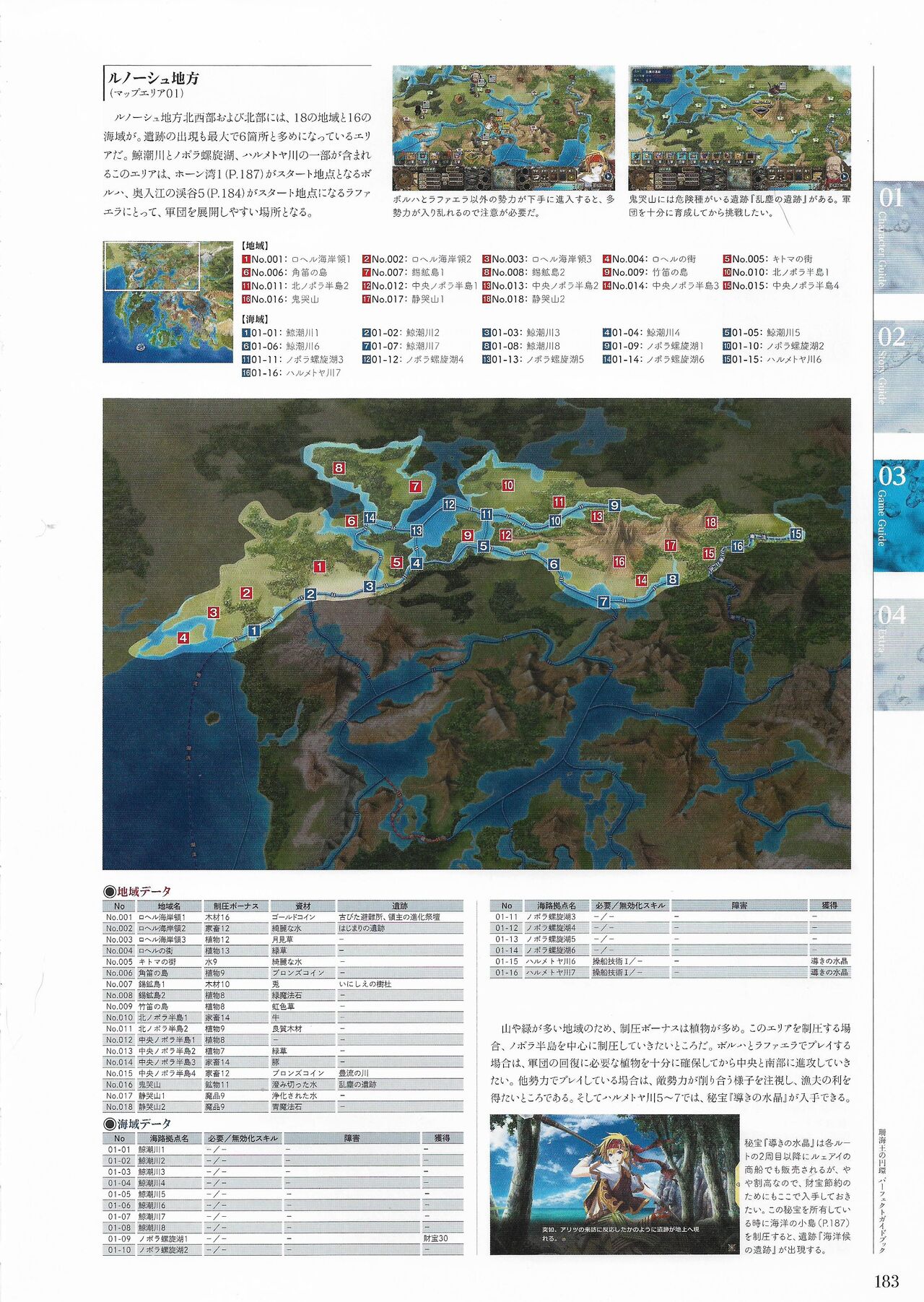Select red land marker 10 on the large map
The image size is (924, 1302).
508,485
